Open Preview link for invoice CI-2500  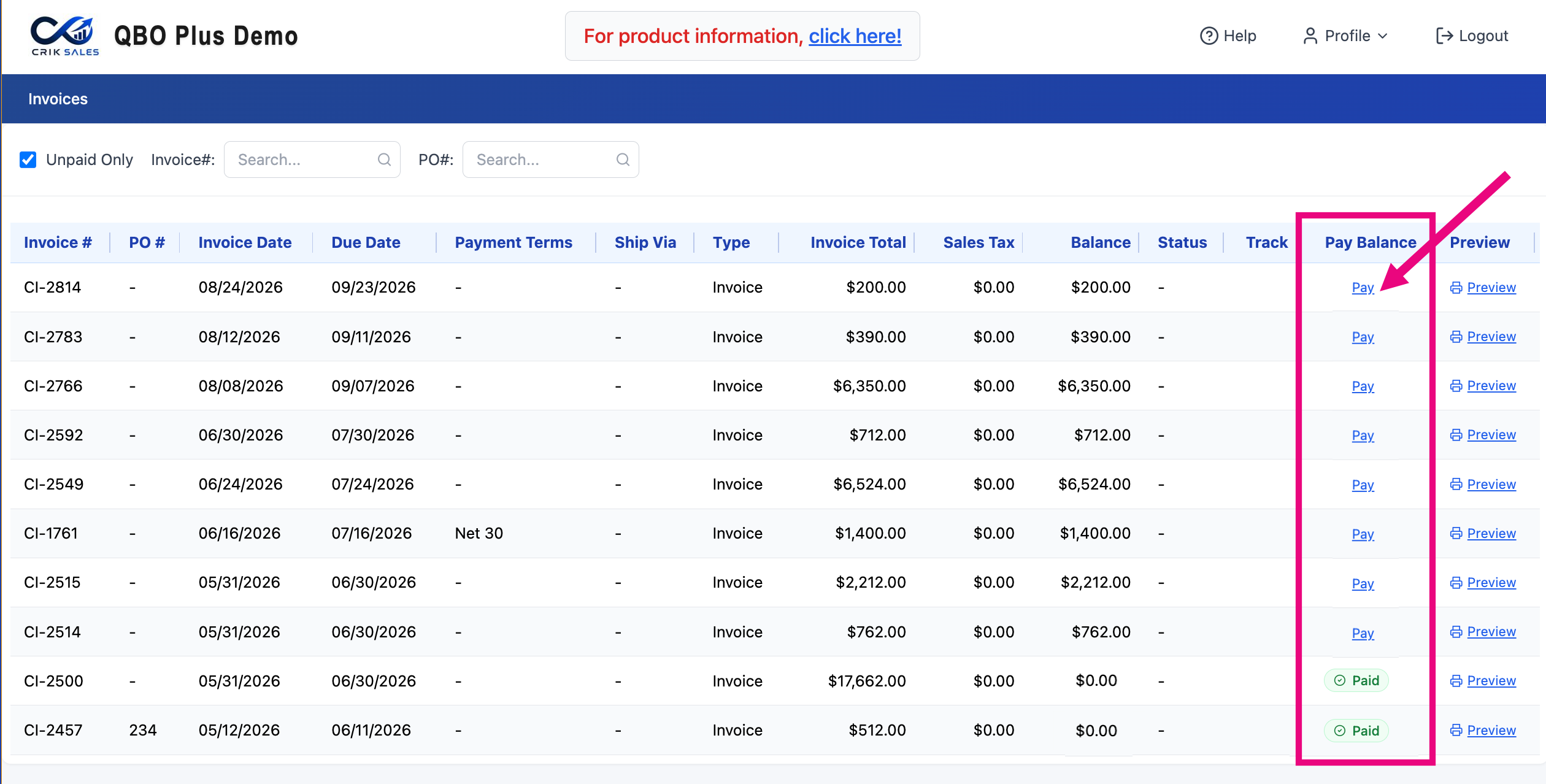[1491, 681]
